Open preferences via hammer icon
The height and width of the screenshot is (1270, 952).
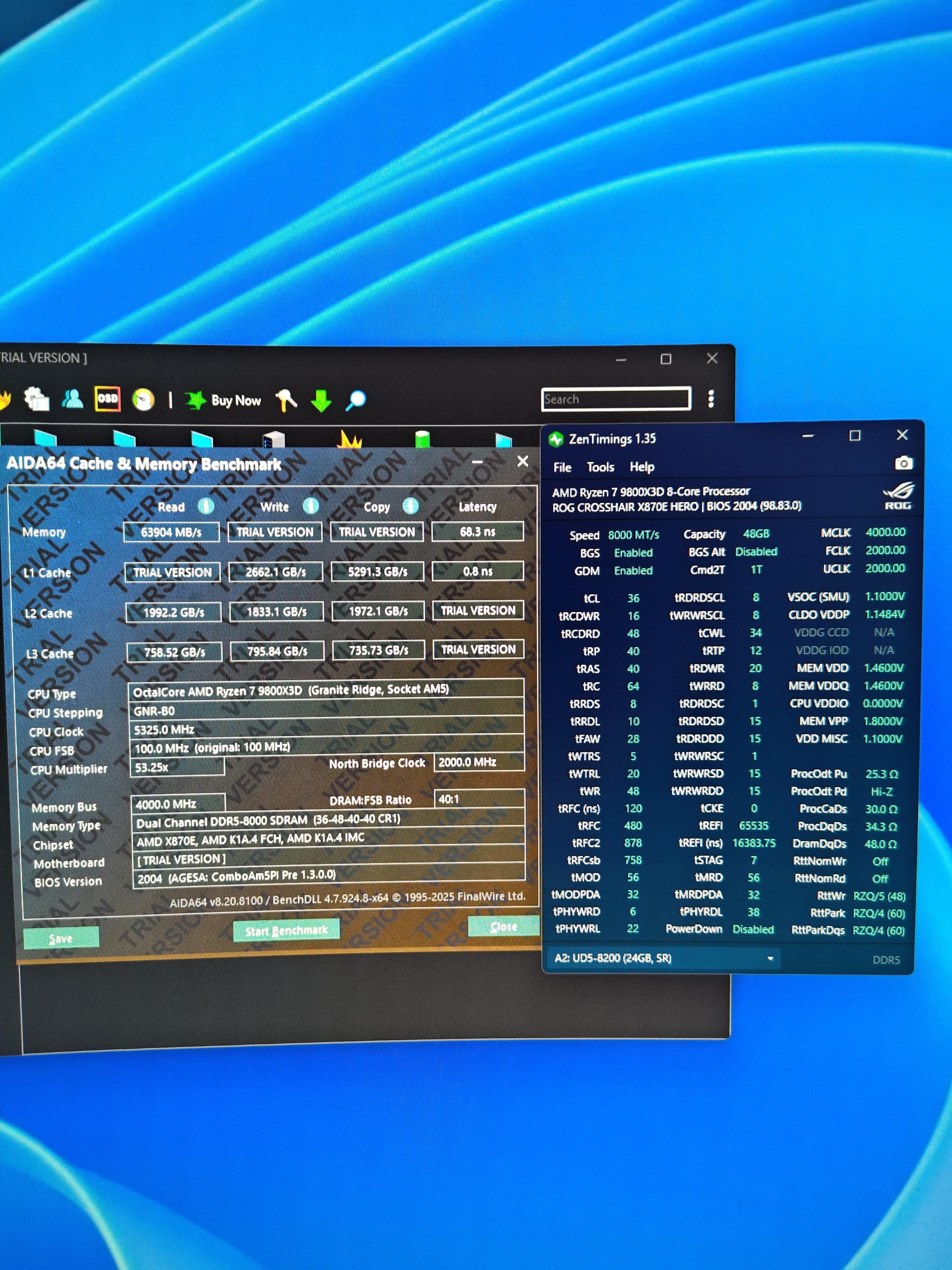[286, 400]
